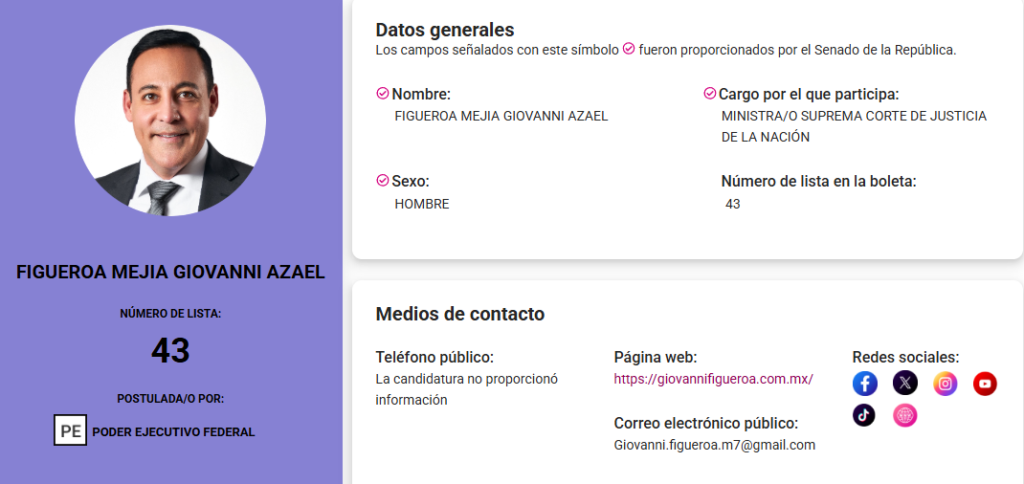Open the candidate's YouTube channel
Viewport: 1024px width, 484px height.
[985, 383]
